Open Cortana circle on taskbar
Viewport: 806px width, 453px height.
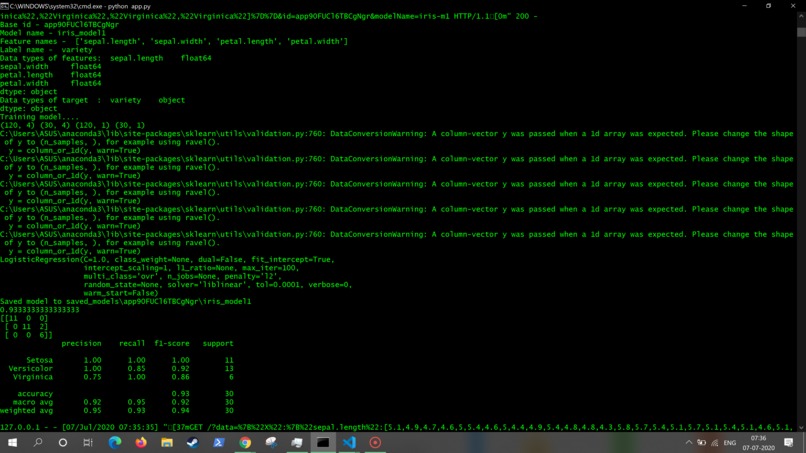pyautogui.click(x=63, y=442)
